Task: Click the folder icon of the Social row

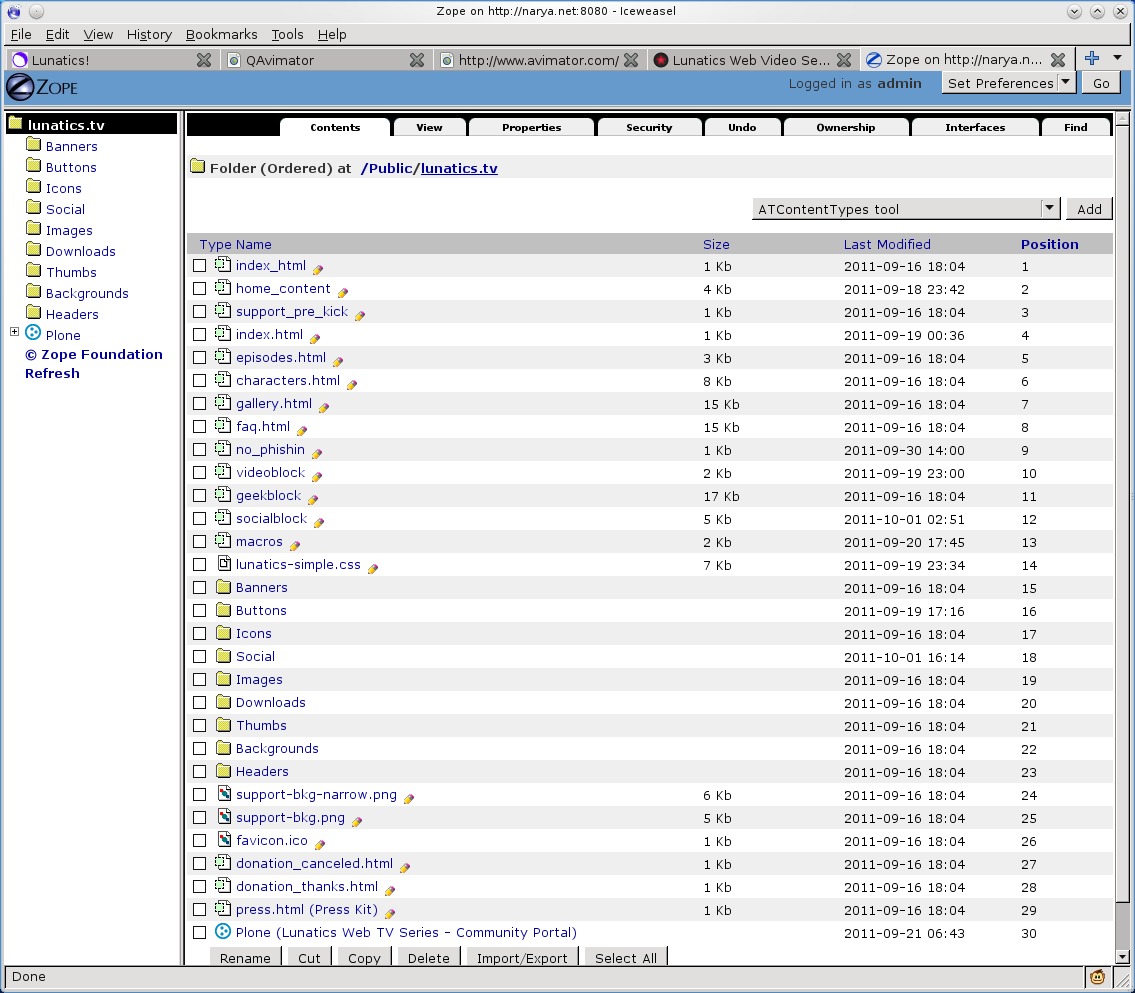Action: (224, 656)
